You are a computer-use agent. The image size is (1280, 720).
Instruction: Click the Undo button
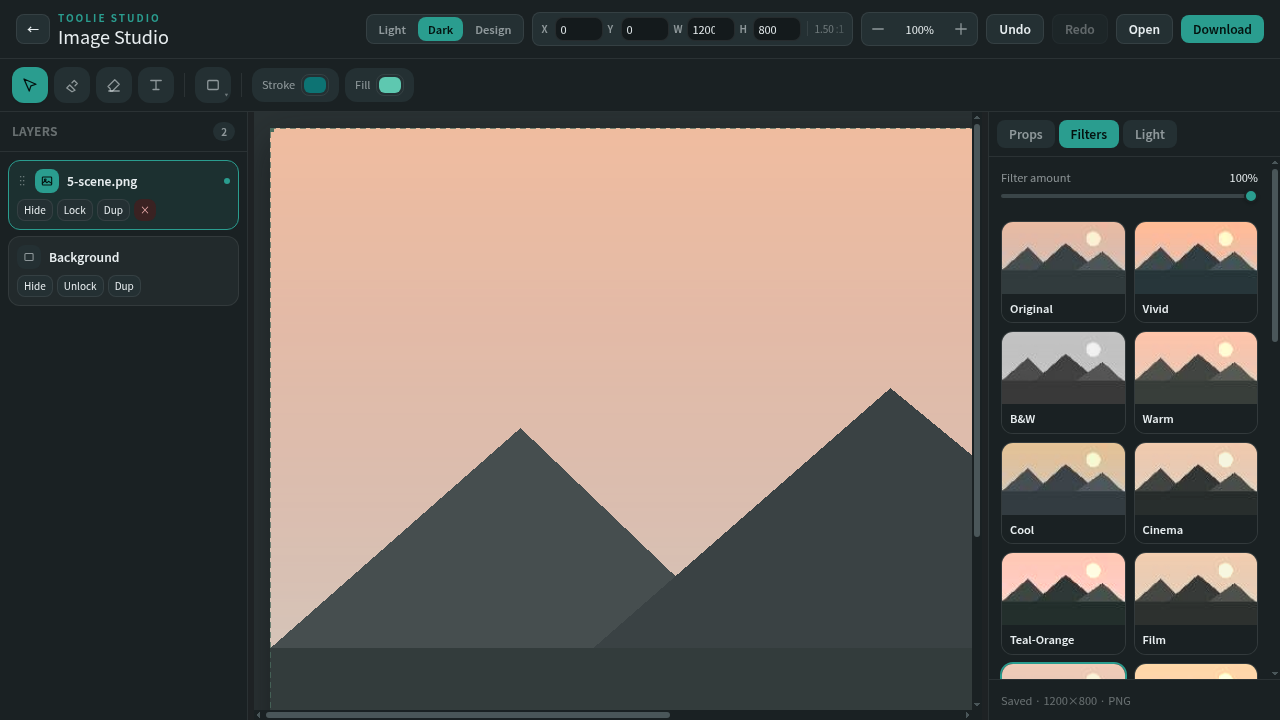pyautogui.click(x=1015, y=29)
